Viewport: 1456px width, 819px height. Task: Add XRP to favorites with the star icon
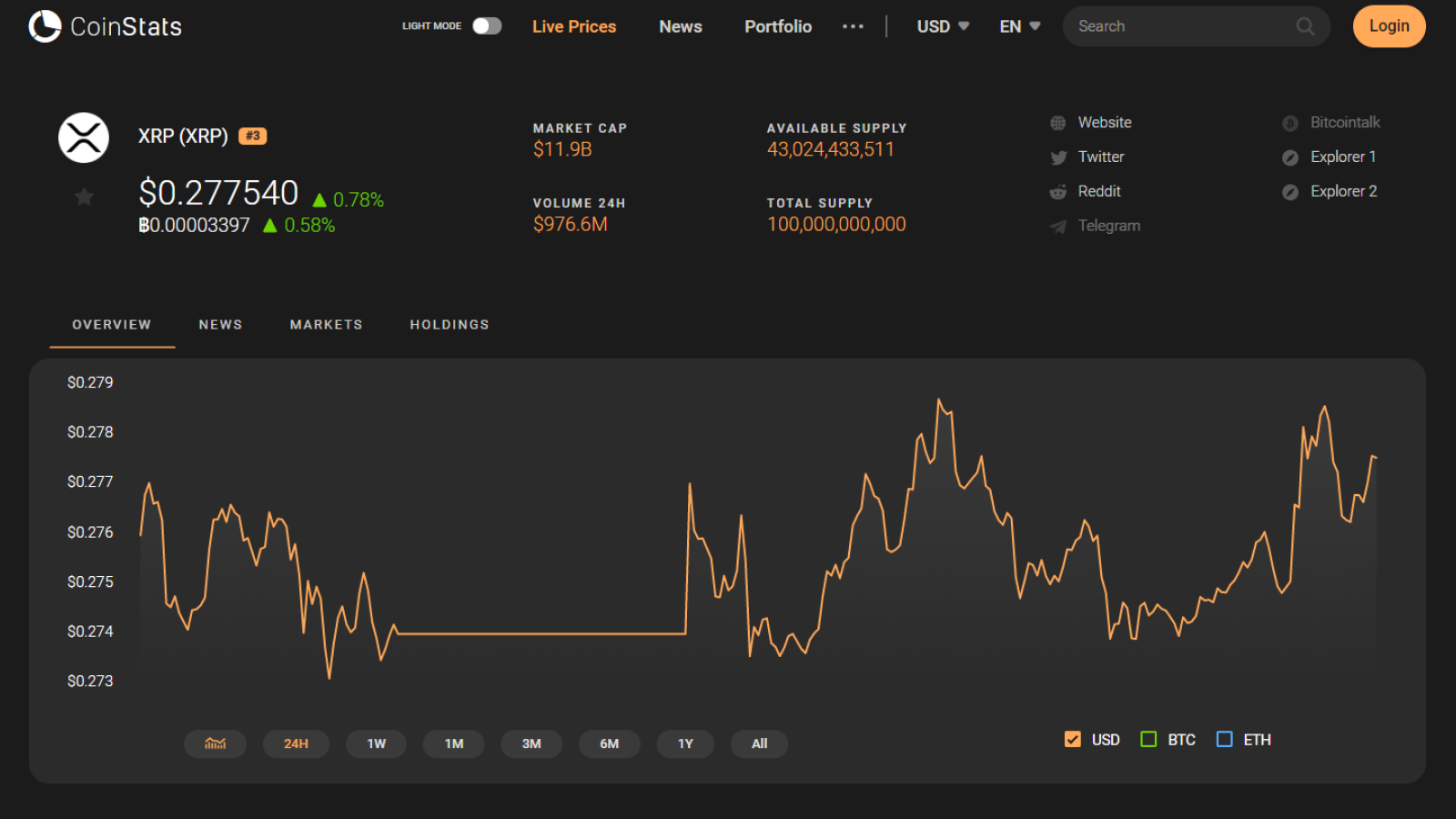tap(84, 197)
